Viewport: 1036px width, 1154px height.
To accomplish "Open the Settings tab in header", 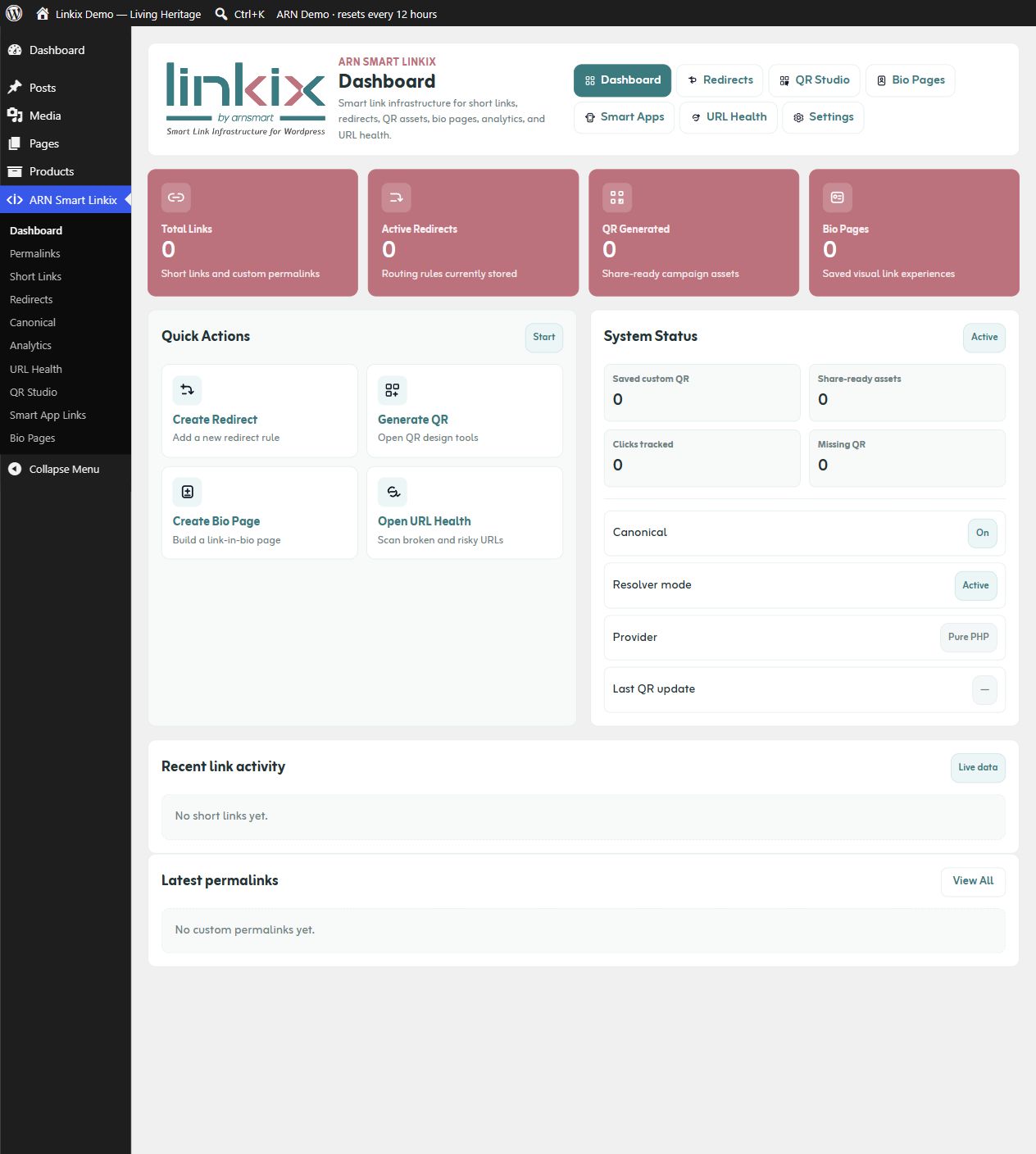I will coord(823,117).
